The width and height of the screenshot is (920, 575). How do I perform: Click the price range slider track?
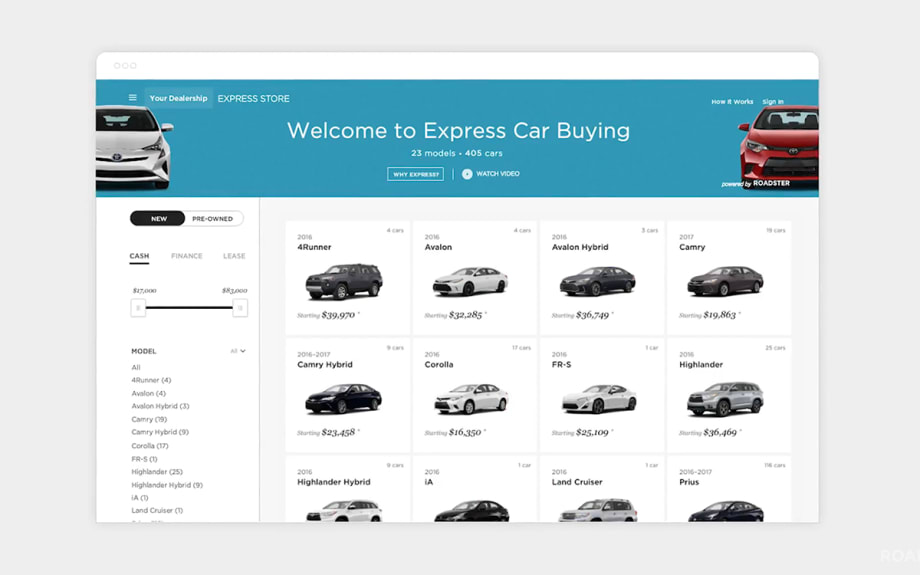[x=189, y=307]
